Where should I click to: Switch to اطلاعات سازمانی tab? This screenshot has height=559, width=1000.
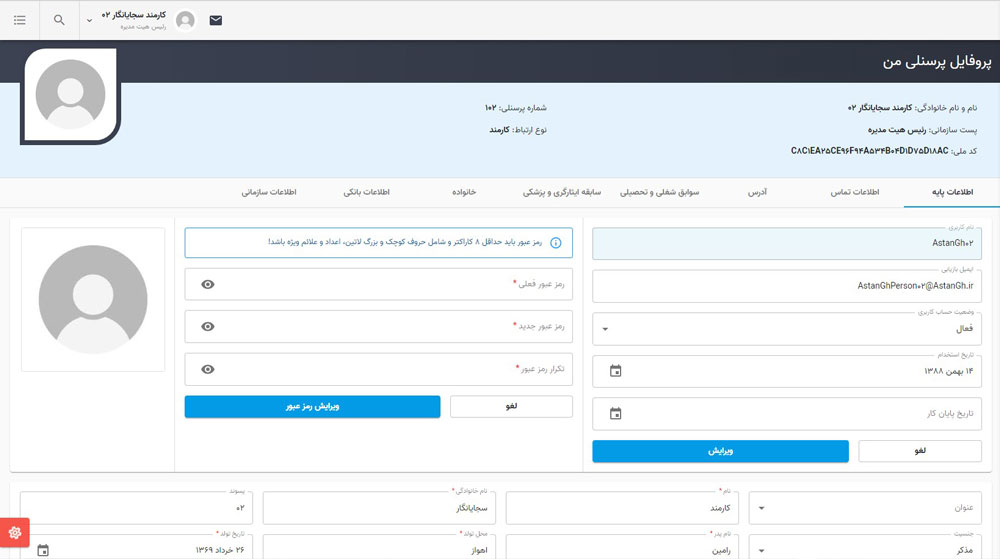coord(269,192)
